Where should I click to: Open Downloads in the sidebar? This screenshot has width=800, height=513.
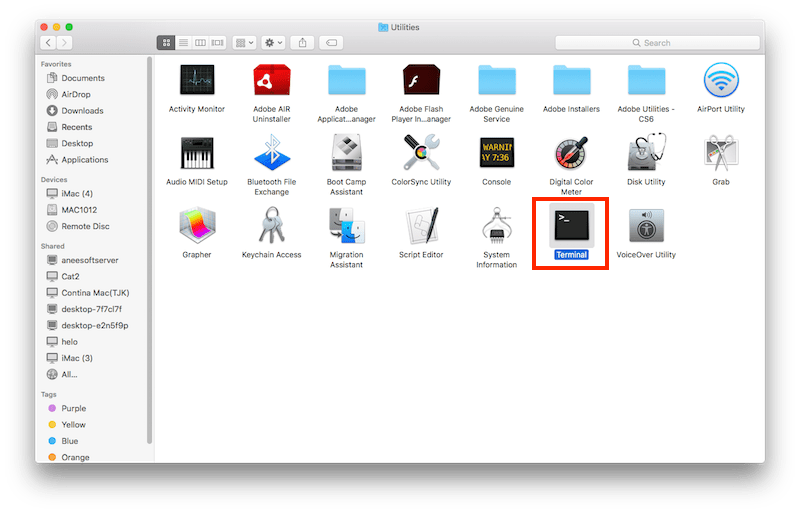(x=82, y=111)
